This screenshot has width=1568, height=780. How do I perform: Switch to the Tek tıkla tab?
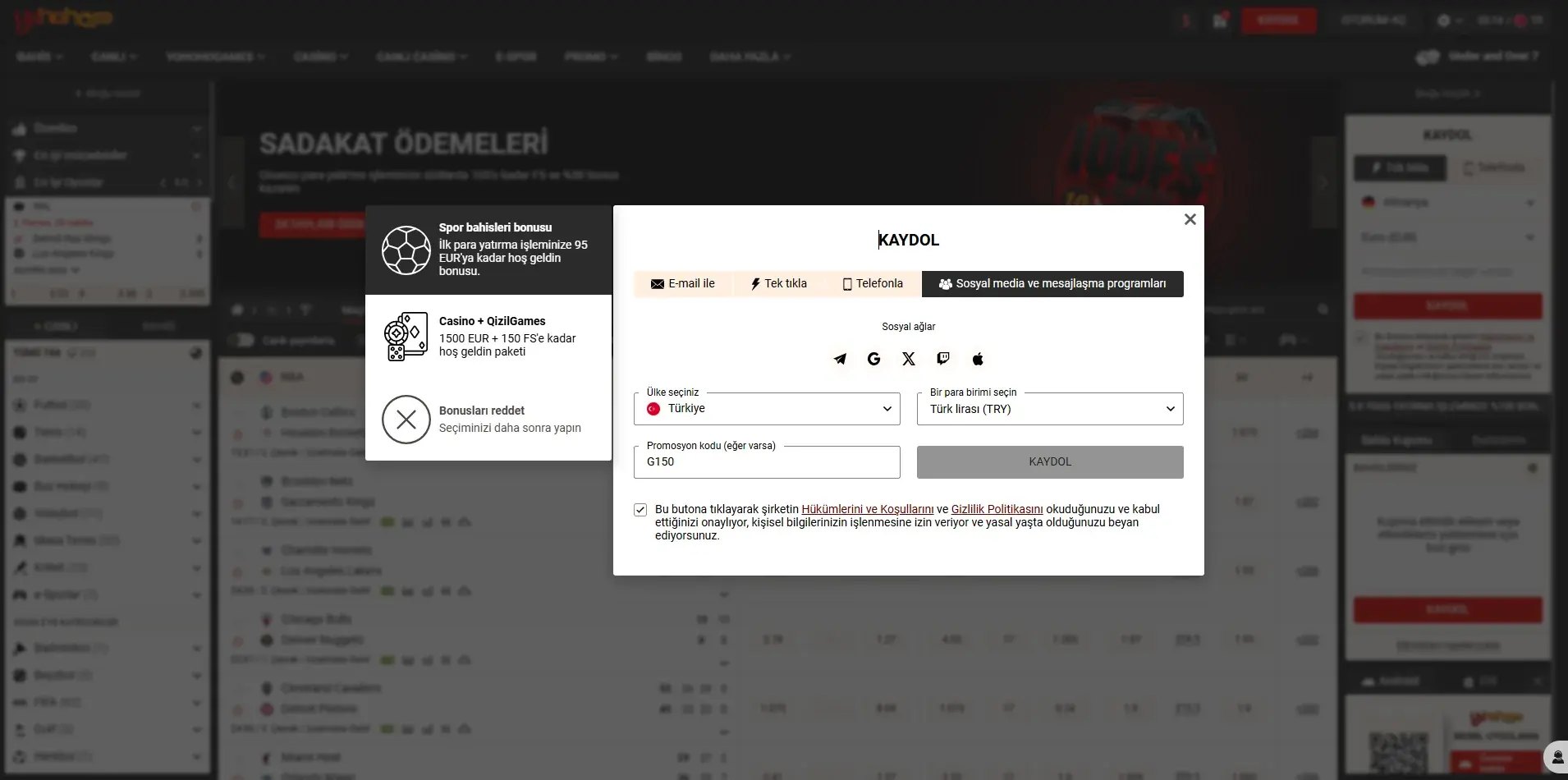pos(779,284)
